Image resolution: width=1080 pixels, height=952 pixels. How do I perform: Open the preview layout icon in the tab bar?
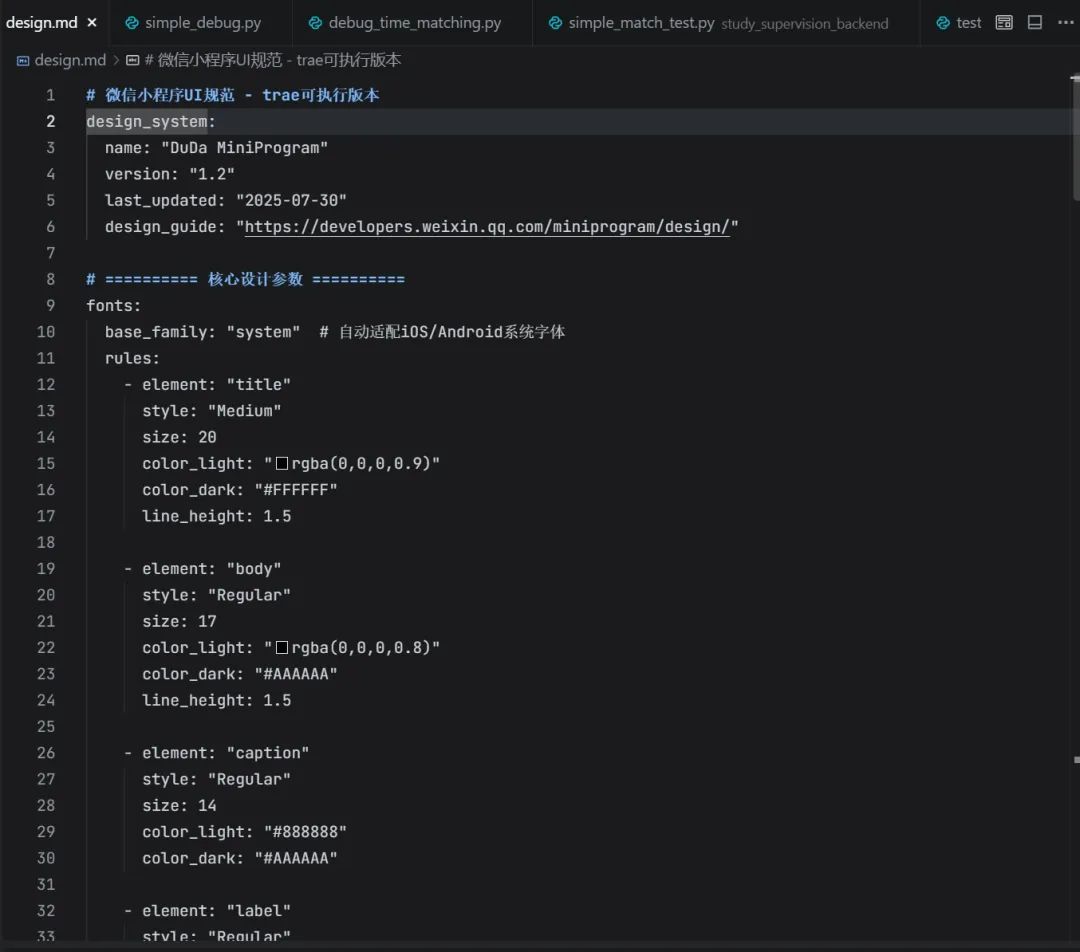point(1004,23)
